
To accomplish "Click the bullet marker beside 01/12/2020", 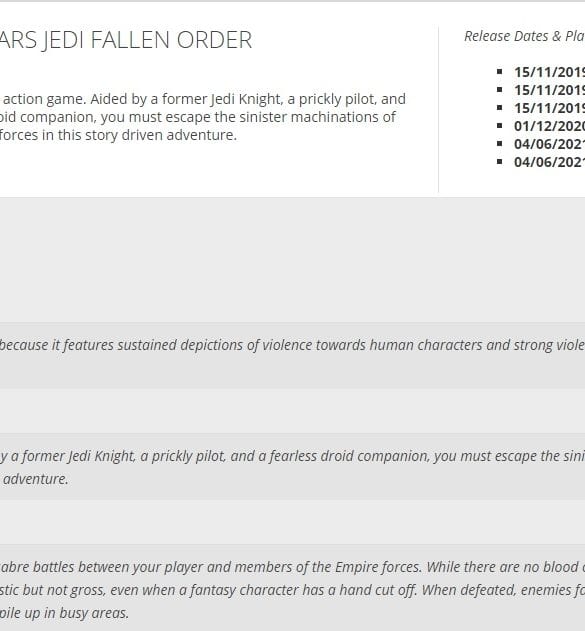I will 500,126.
